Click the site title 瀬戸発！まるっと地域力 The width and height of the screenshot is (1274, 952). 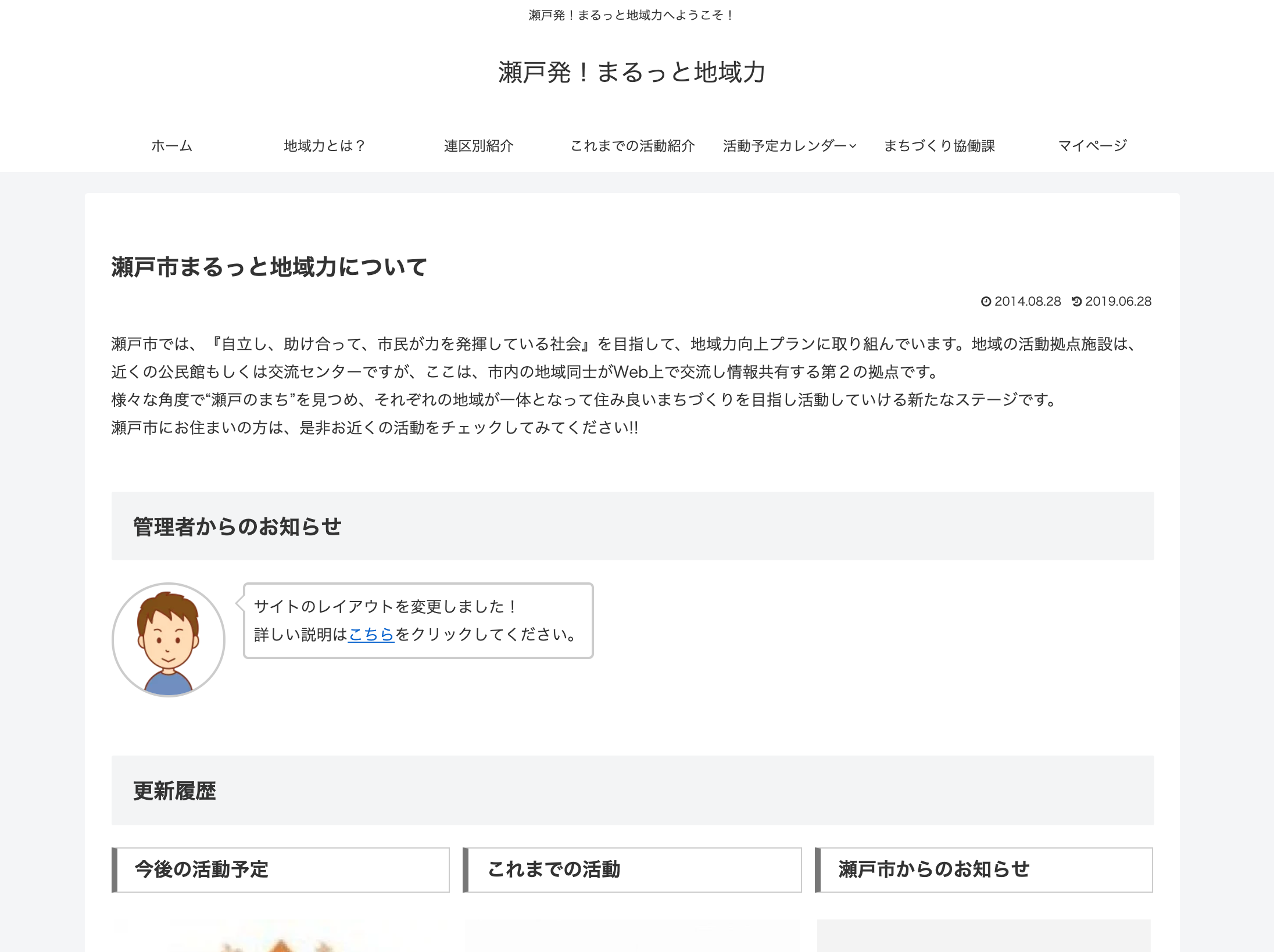pyautogui.click(x=632, y=73)
